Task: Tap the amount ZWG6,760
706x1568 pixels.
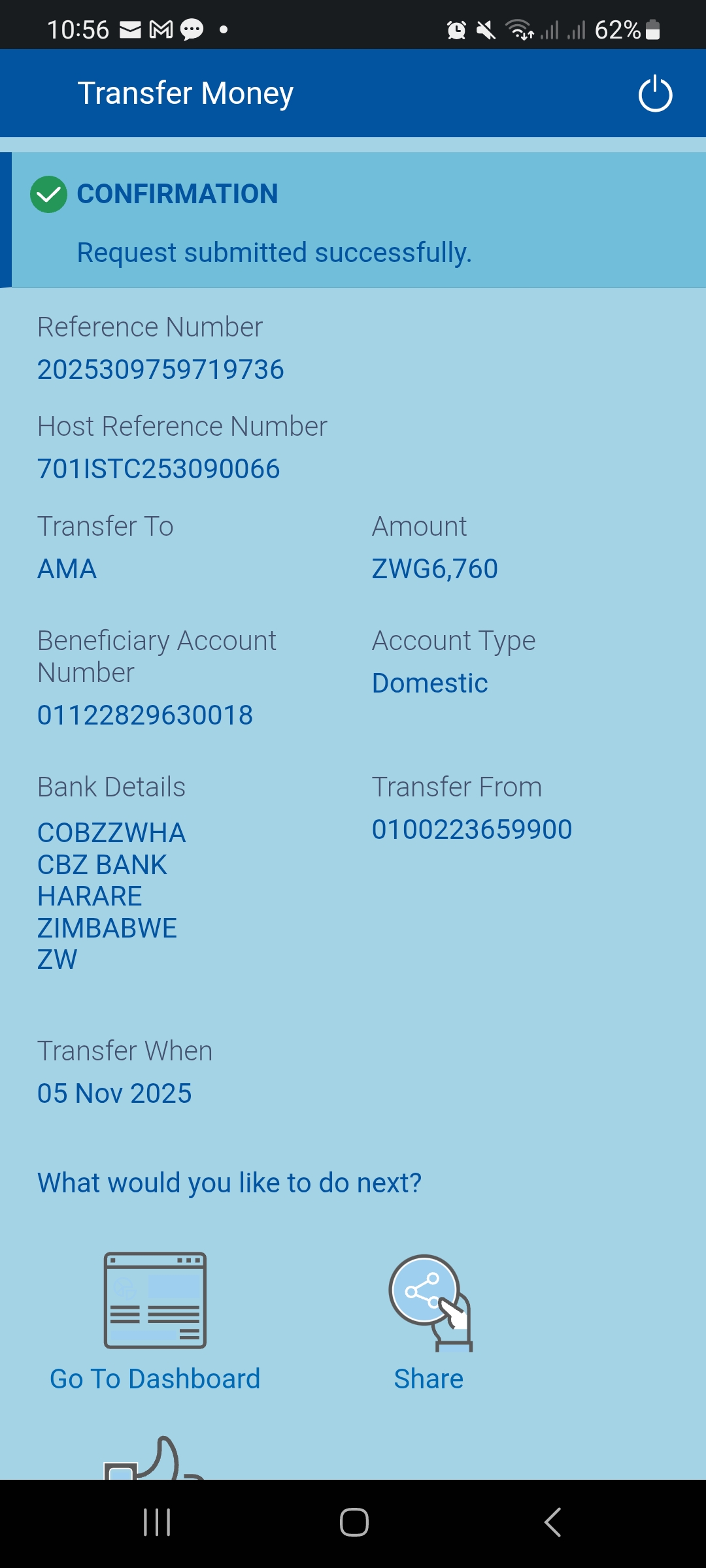Action: click(435, 569)
